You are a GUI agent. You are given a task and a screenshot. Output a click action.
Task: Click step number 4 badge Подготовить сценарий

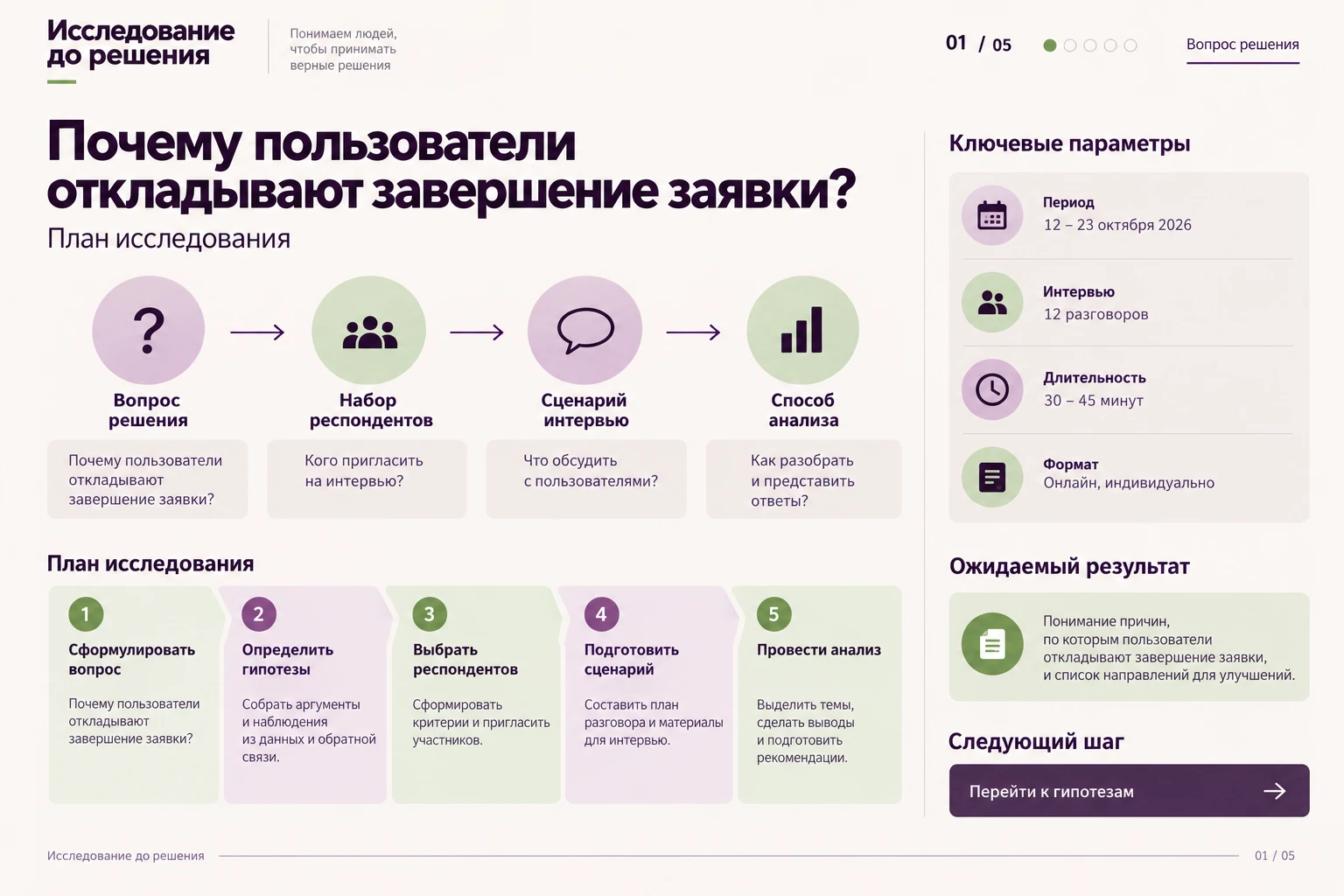pos(601,614)
